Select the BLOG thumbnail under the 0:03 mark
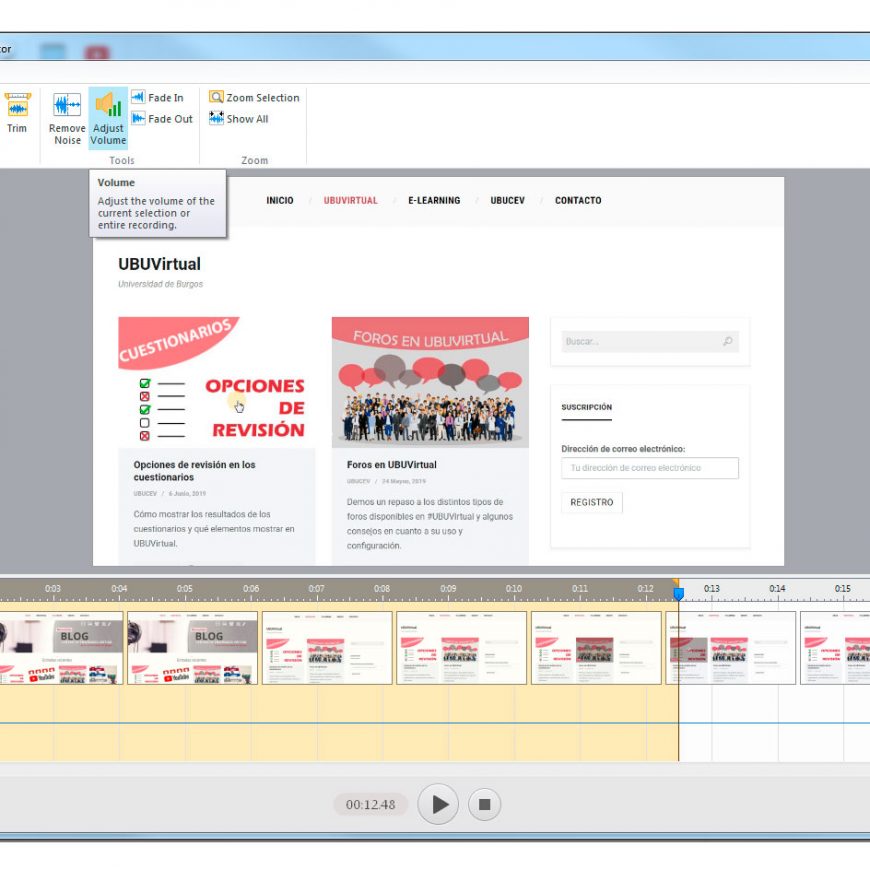This screenshot has width=870, height=870. click(x=61, y=648)
